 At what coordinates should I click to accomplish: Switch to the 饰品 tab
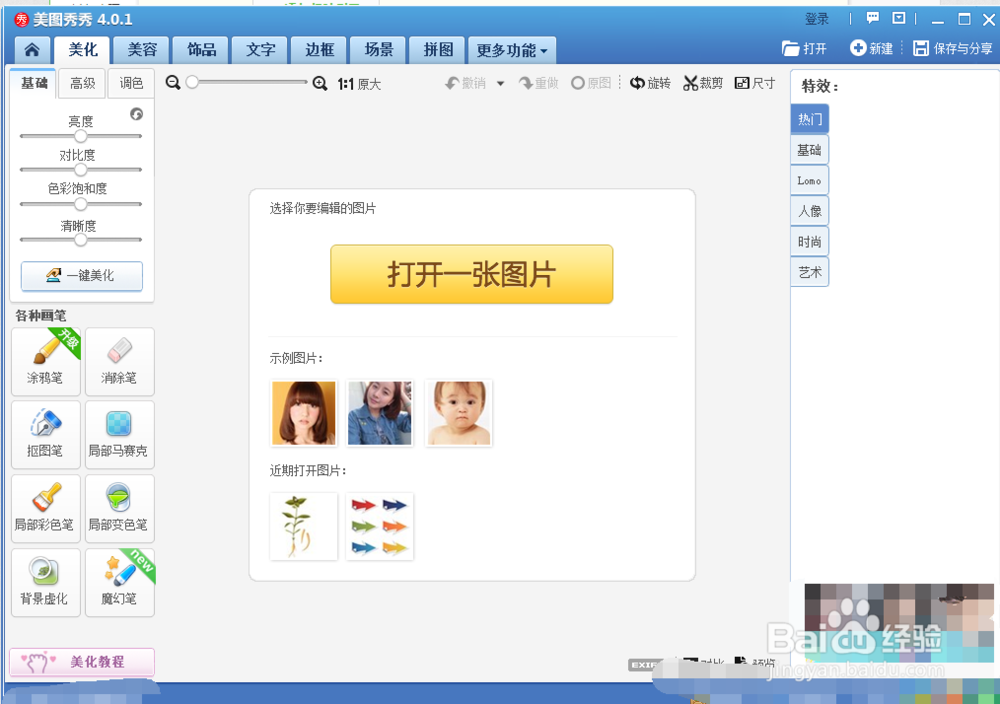tap(201, 50)
